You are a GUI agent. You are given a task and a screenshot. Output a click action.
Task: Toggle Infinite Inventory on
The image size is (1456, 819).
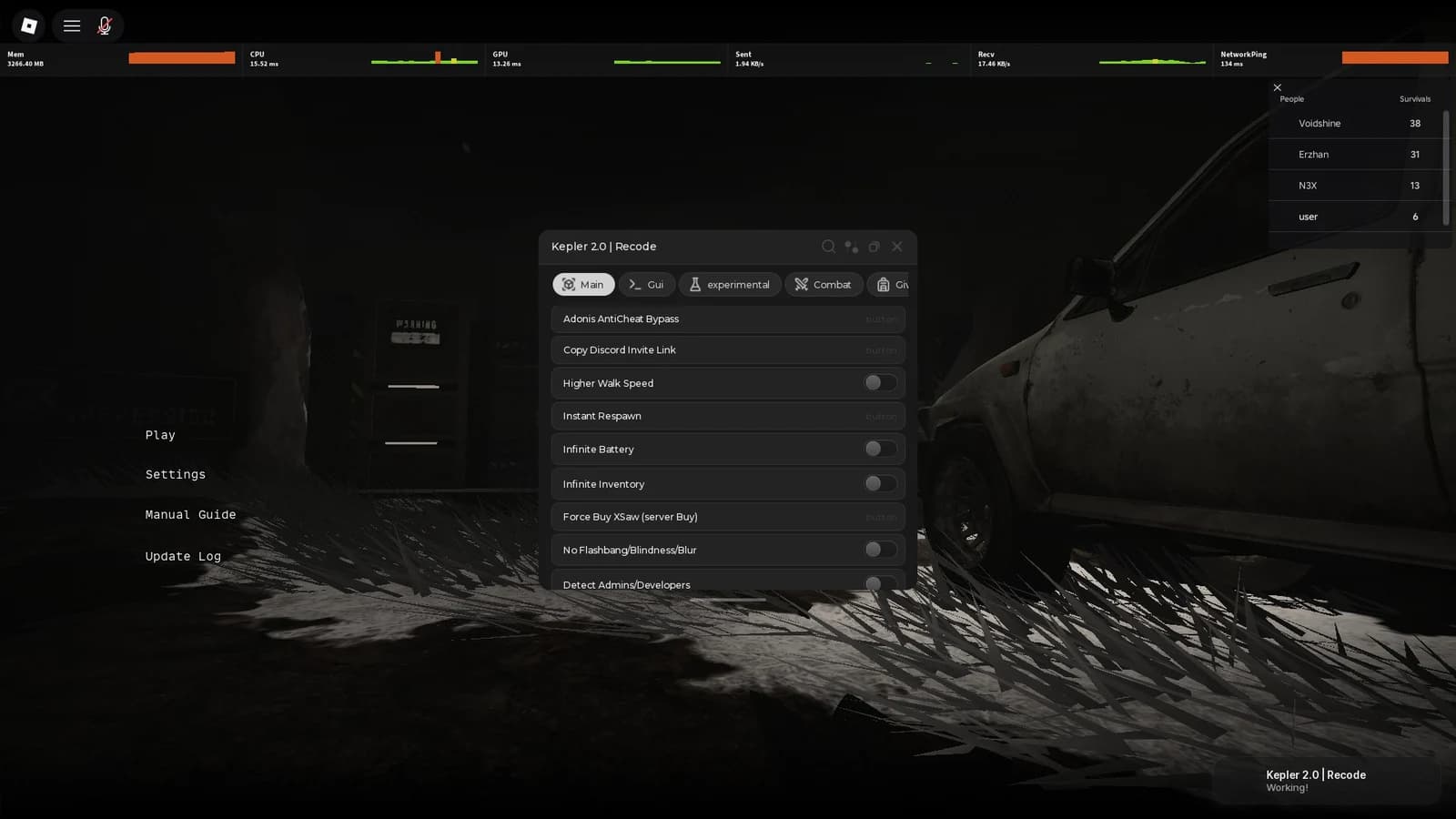click(880, 484)
